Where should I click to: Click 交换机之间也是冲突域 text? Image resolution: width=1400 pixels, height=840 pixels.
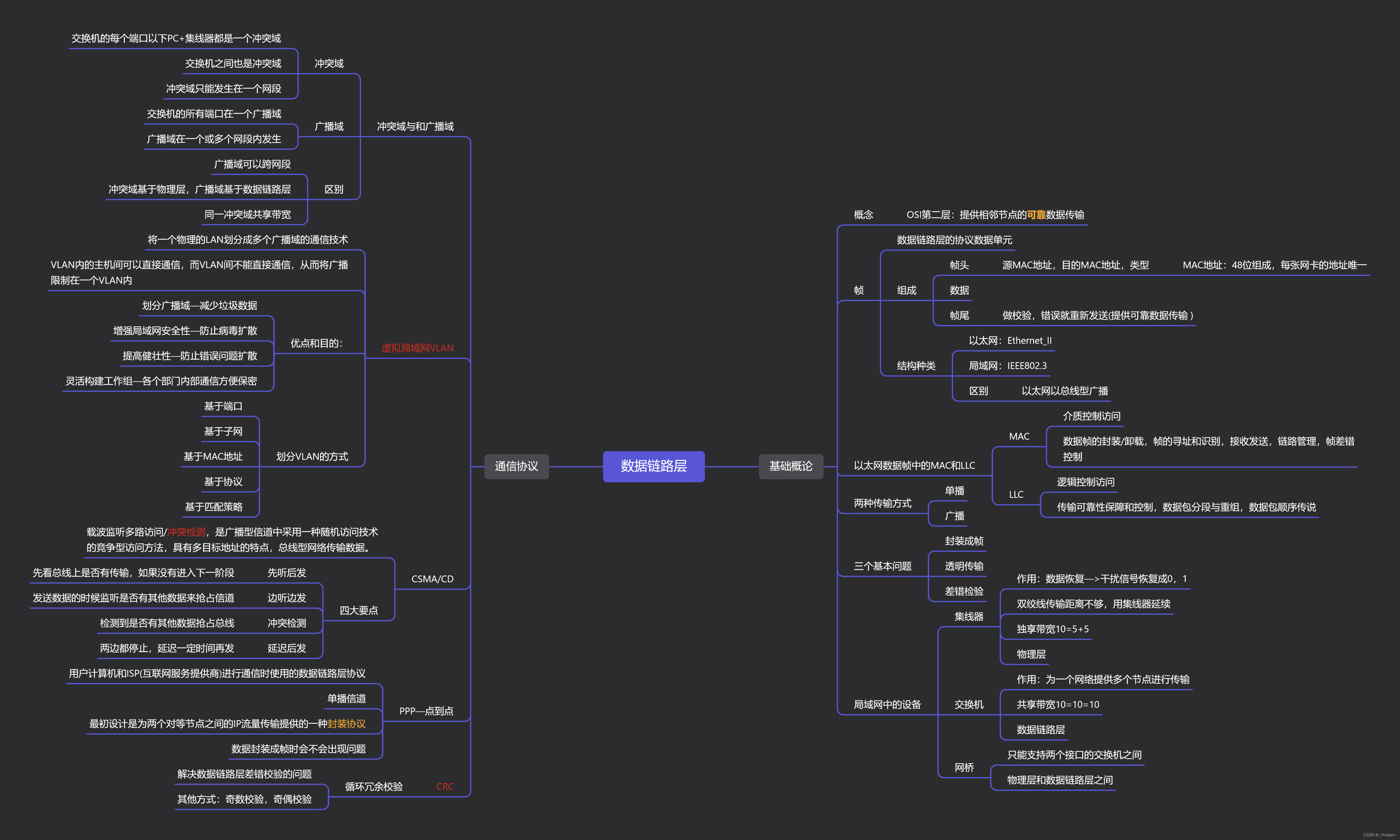(233, 64)
